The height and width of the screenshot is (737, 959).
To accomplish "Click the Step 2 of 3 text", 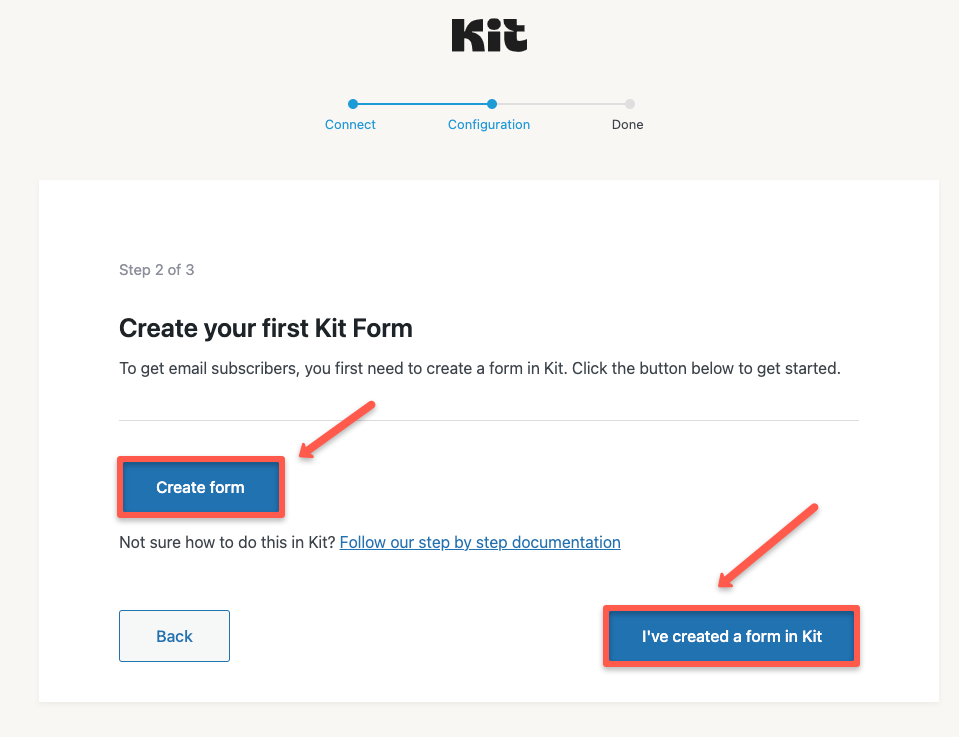I will 156,269.
